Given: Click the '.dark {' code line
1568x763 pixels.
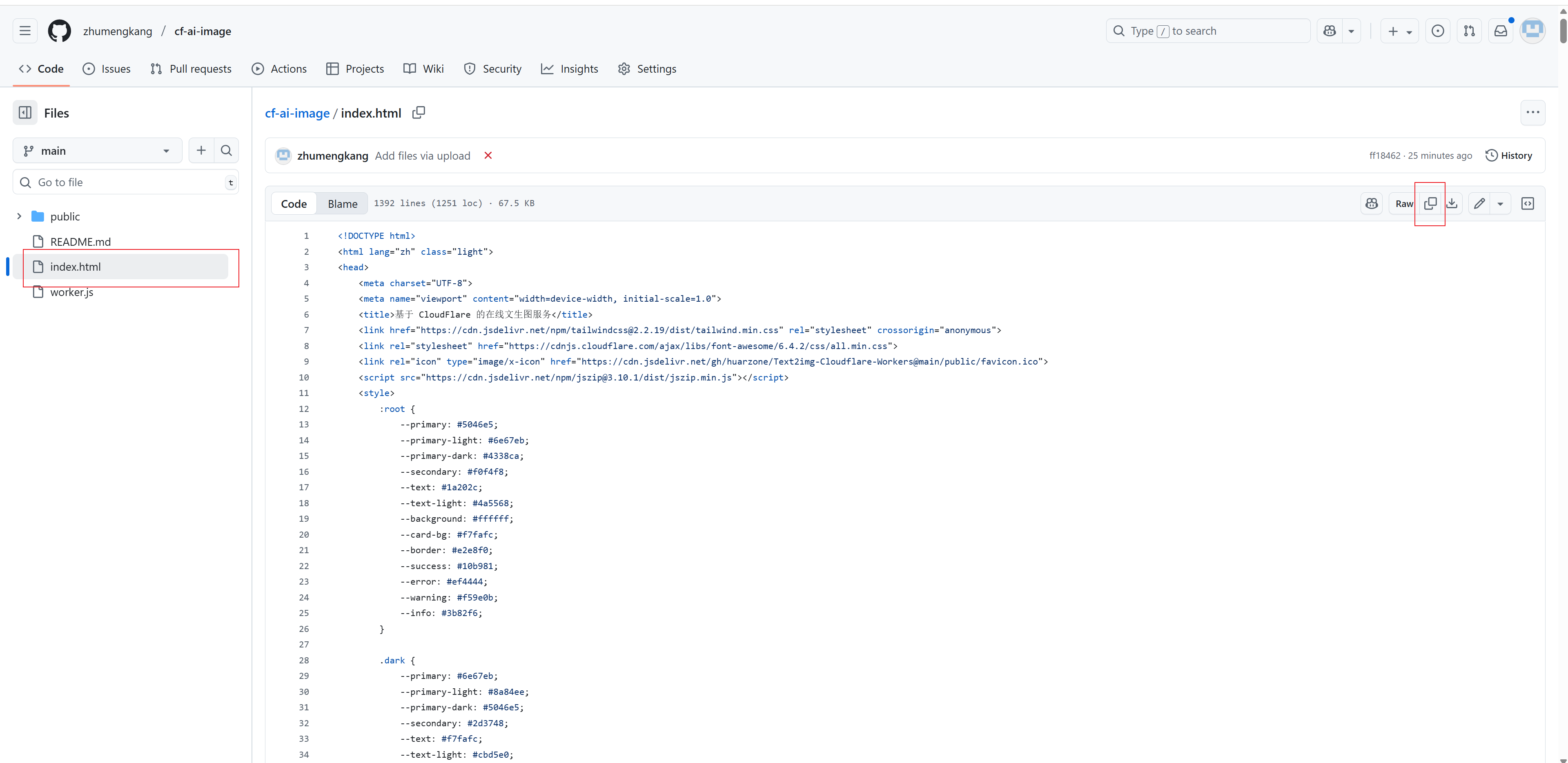Looking at the screenshot, I should coord(397,660).
